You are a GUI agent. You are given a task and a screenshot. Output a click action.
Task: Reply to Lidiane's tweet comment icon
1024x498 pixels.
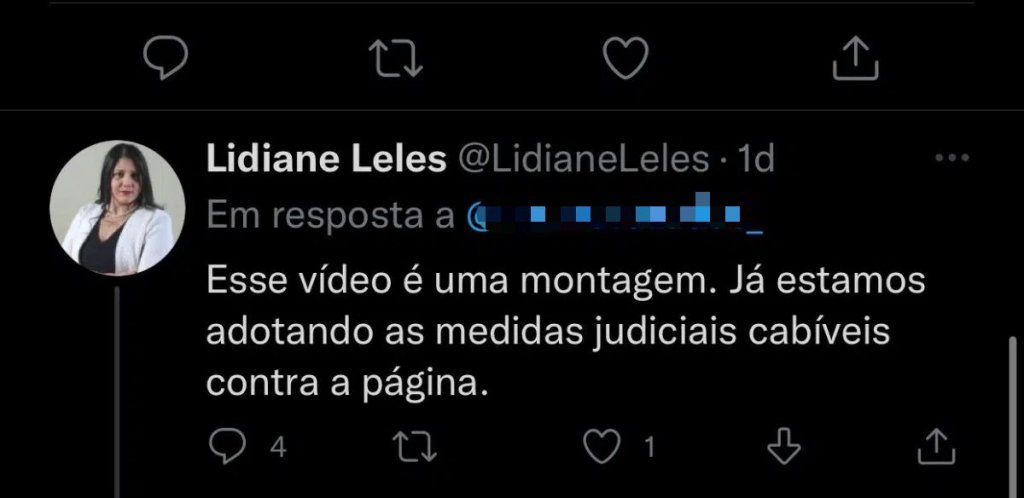point(227,448)
